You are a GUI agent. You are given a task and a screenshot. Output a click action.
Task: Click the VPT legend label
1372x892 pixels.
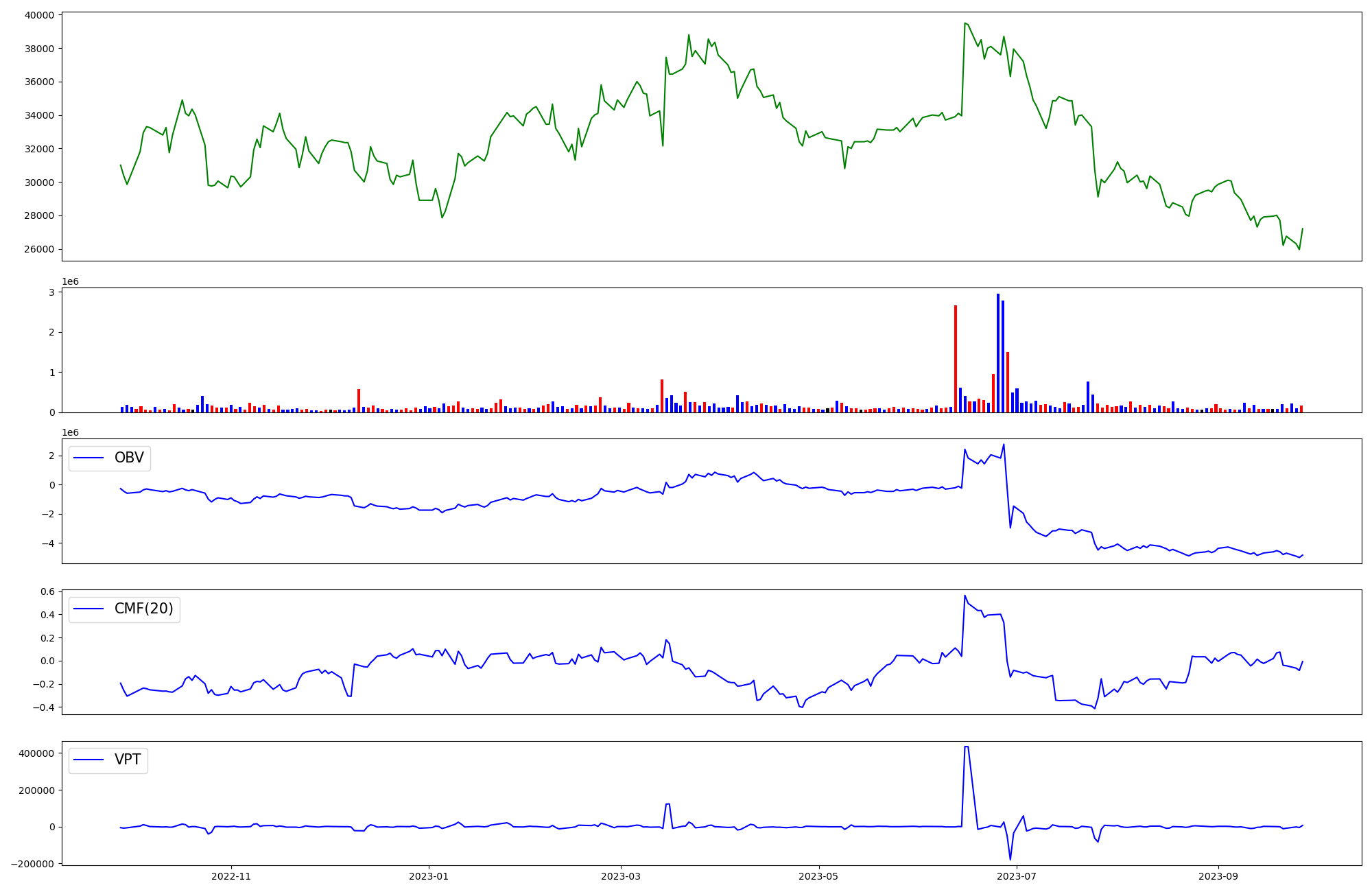(128, 760)
